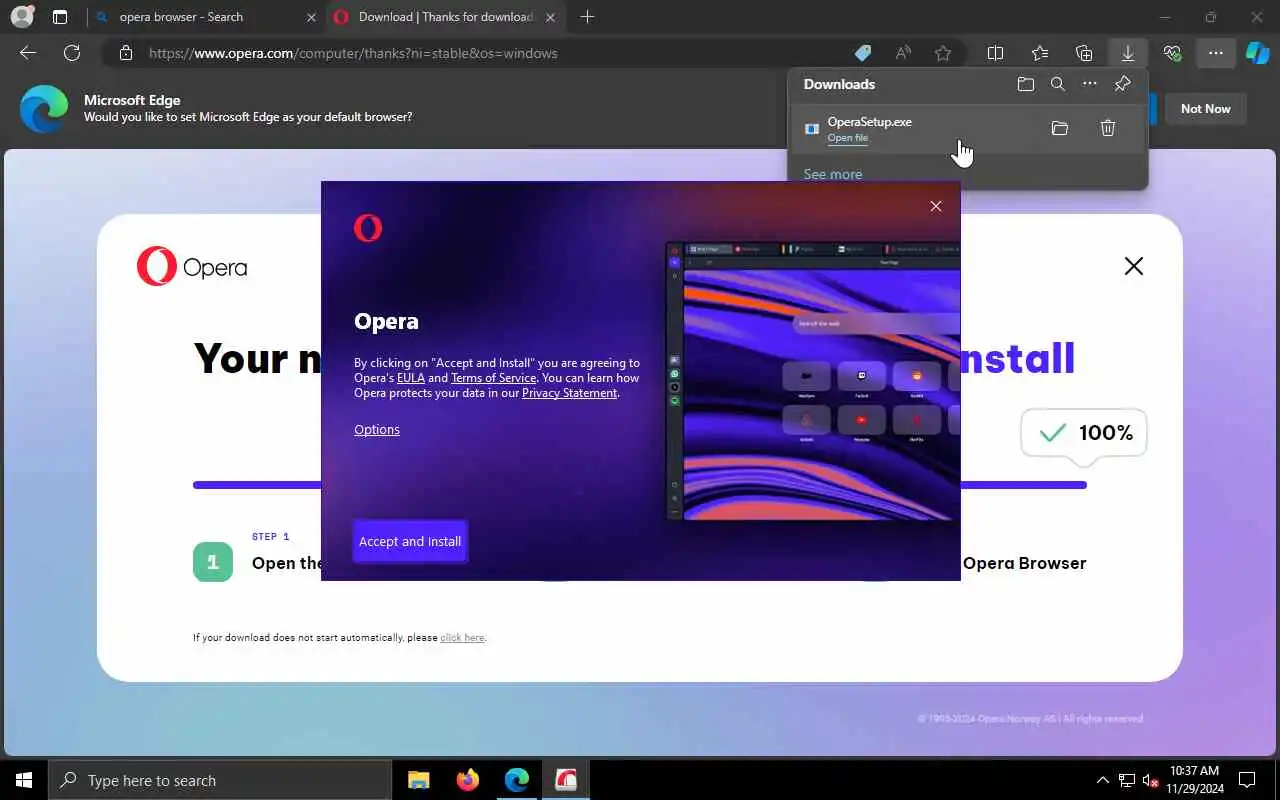The width and height of the screenshot is (1280, 800).
Task: Open the Favorites list icon
Action: pyautogui.click(x=1040, y=53)
